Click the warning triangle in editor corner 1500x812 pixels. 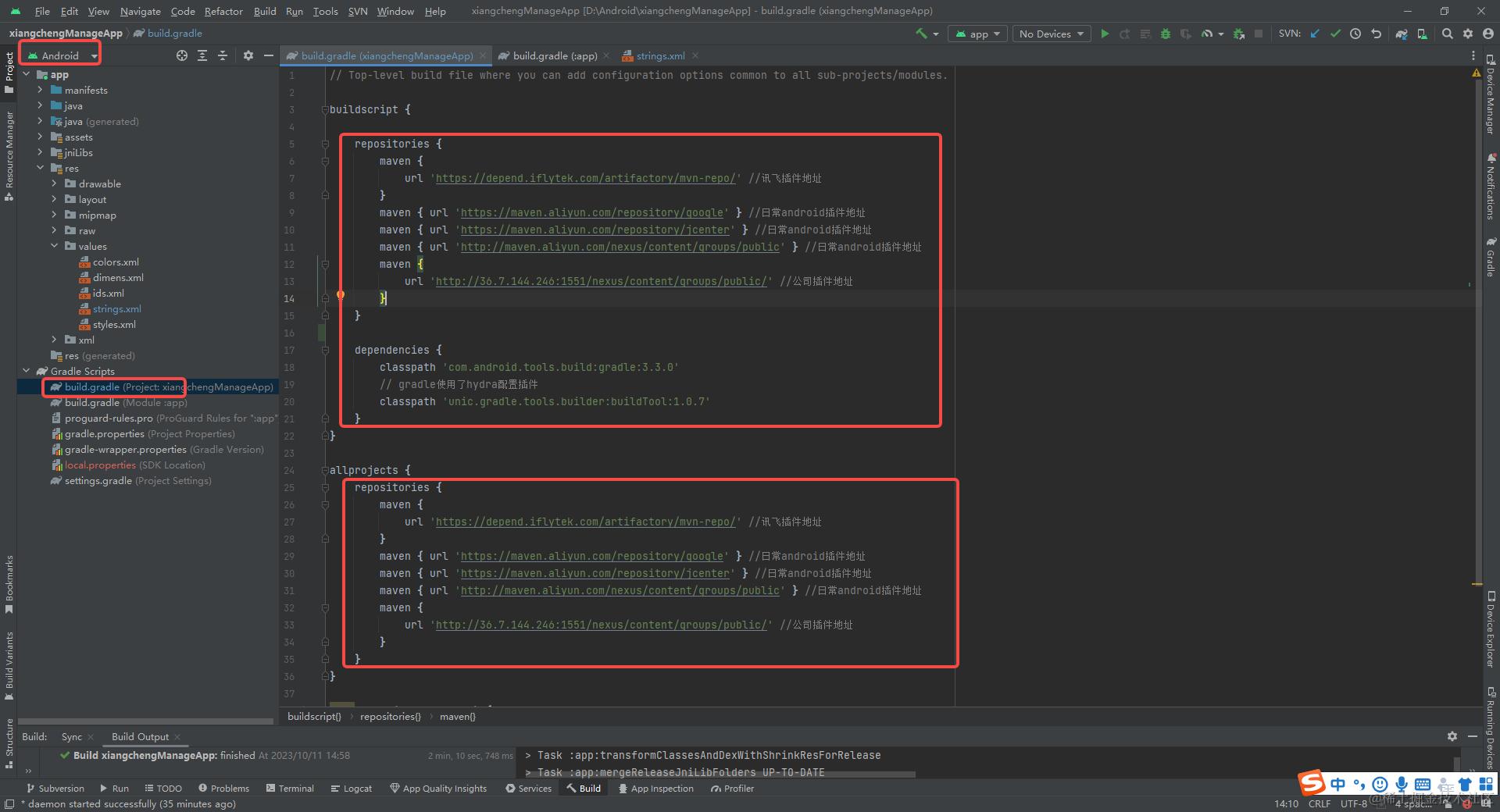click(1476, 73)
